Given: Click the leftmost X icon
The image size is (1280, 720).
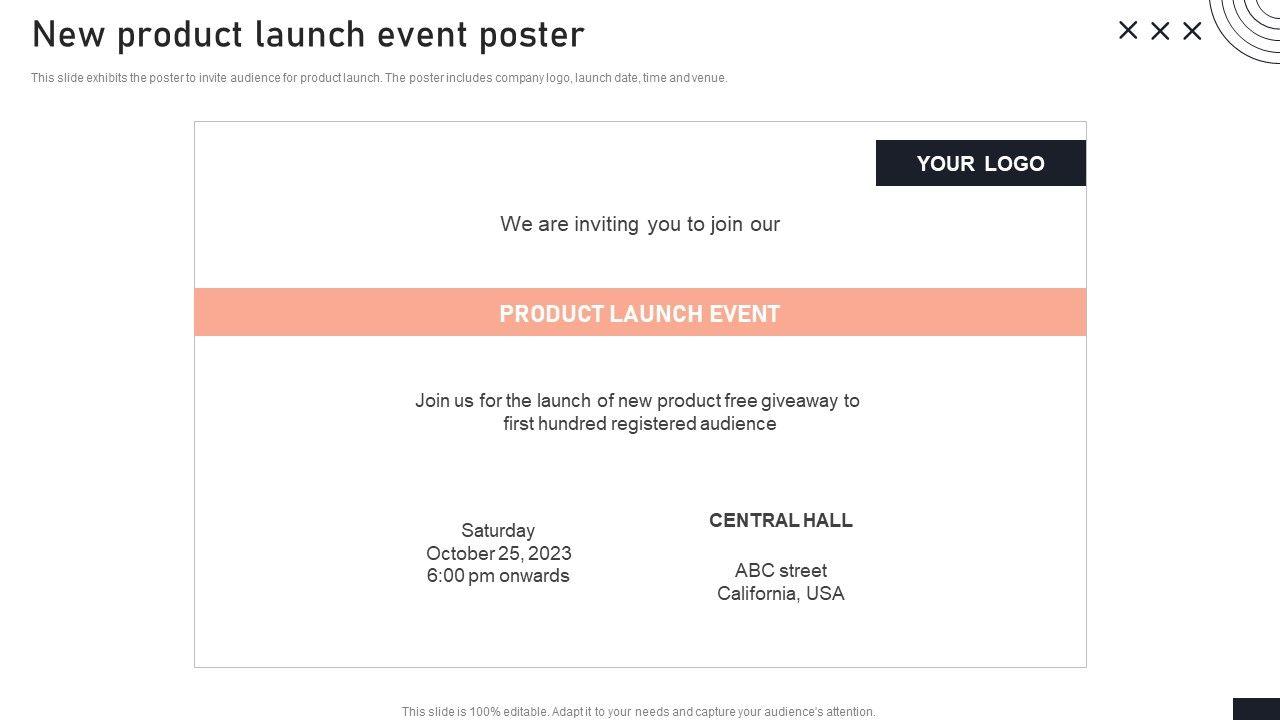Looking at the screenshot, I should click(1128, 30).
